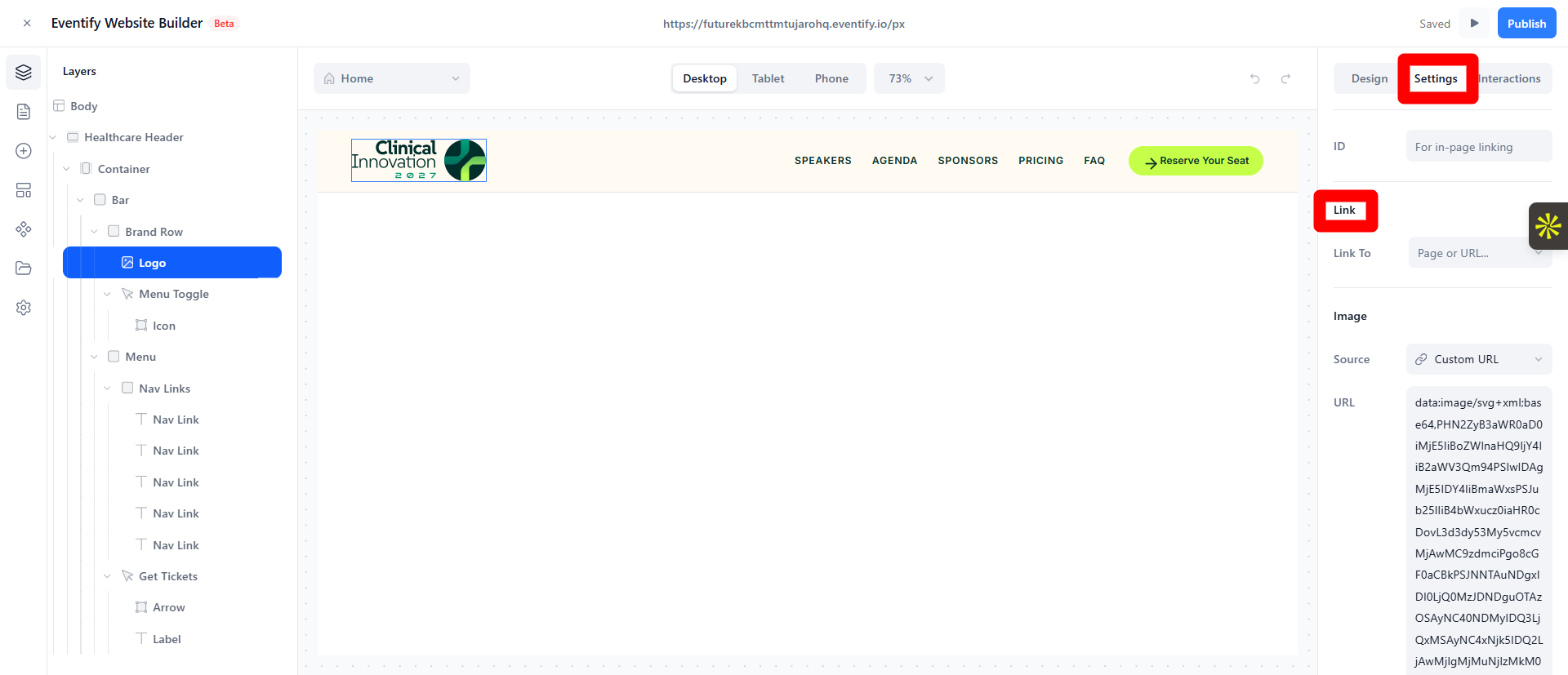Click the Get Tickets layer icon
Viewport: 1568px width, 675px height.
click(127, 576)
